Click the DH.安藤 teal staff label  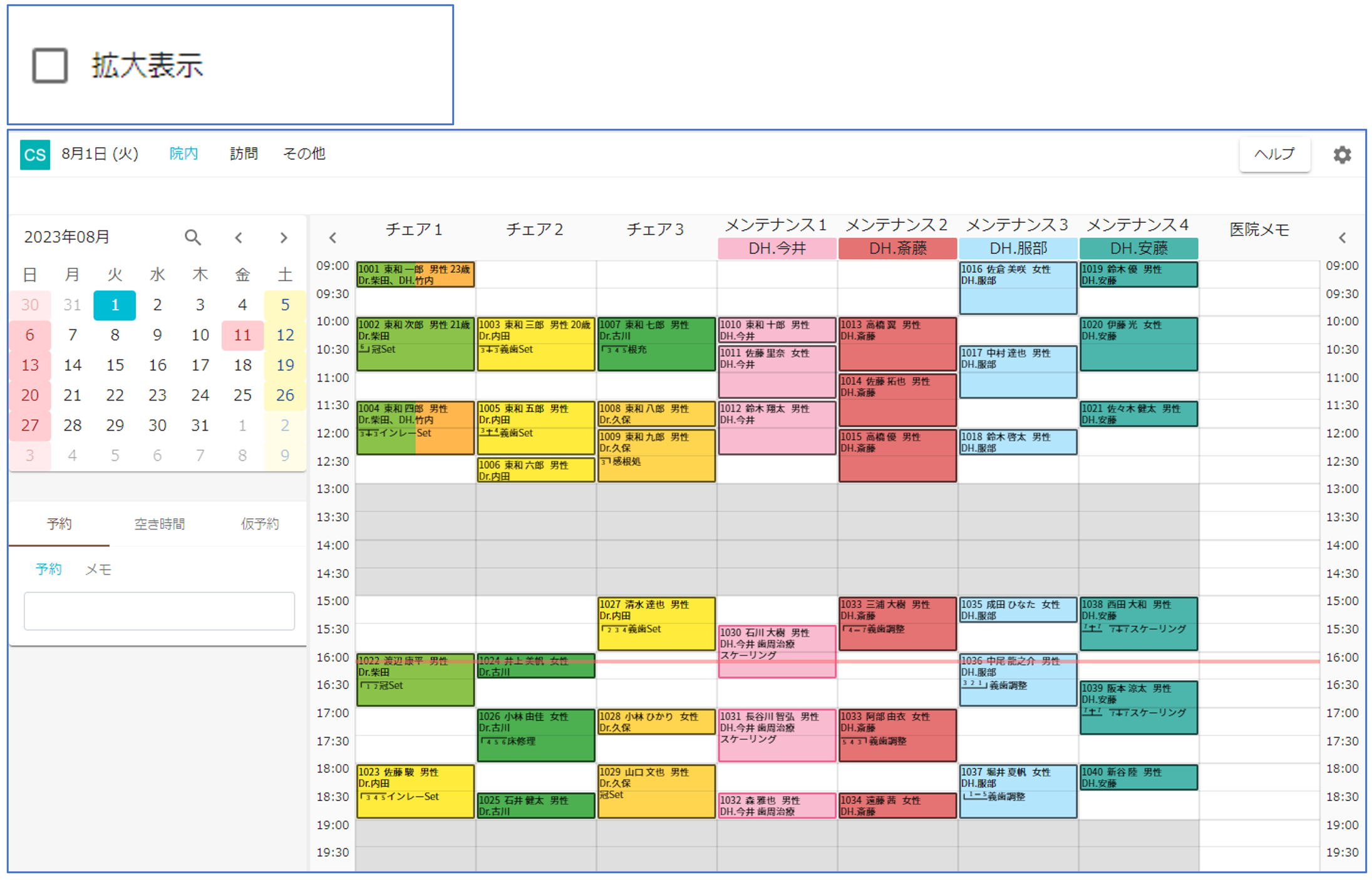click(1138, 248)
